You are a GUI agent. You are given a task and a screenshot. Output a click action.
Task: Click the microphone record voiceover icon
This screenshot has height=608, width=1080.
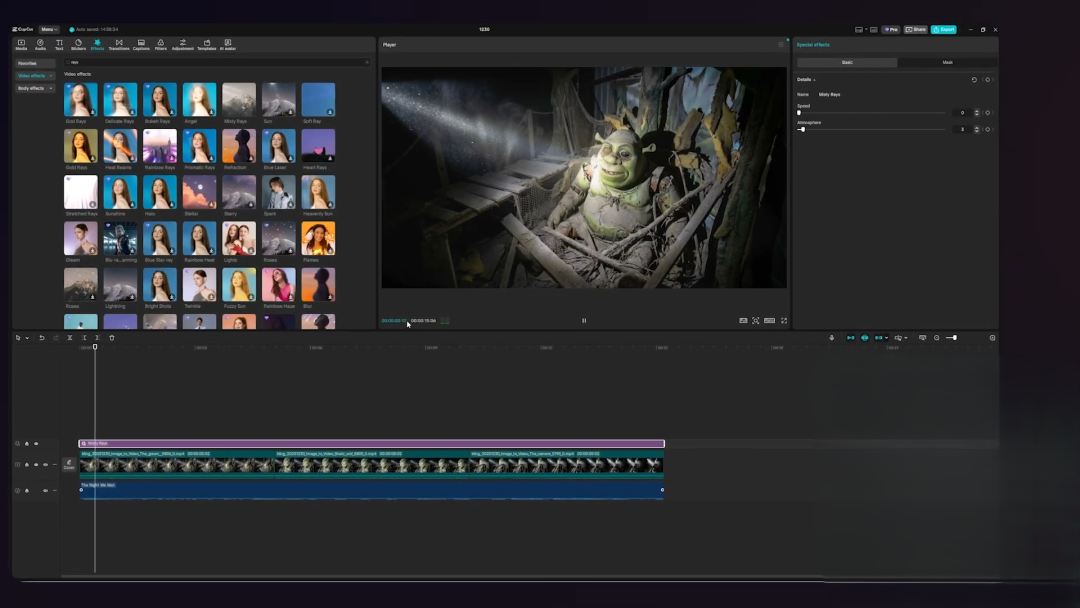tap(831, 338)
